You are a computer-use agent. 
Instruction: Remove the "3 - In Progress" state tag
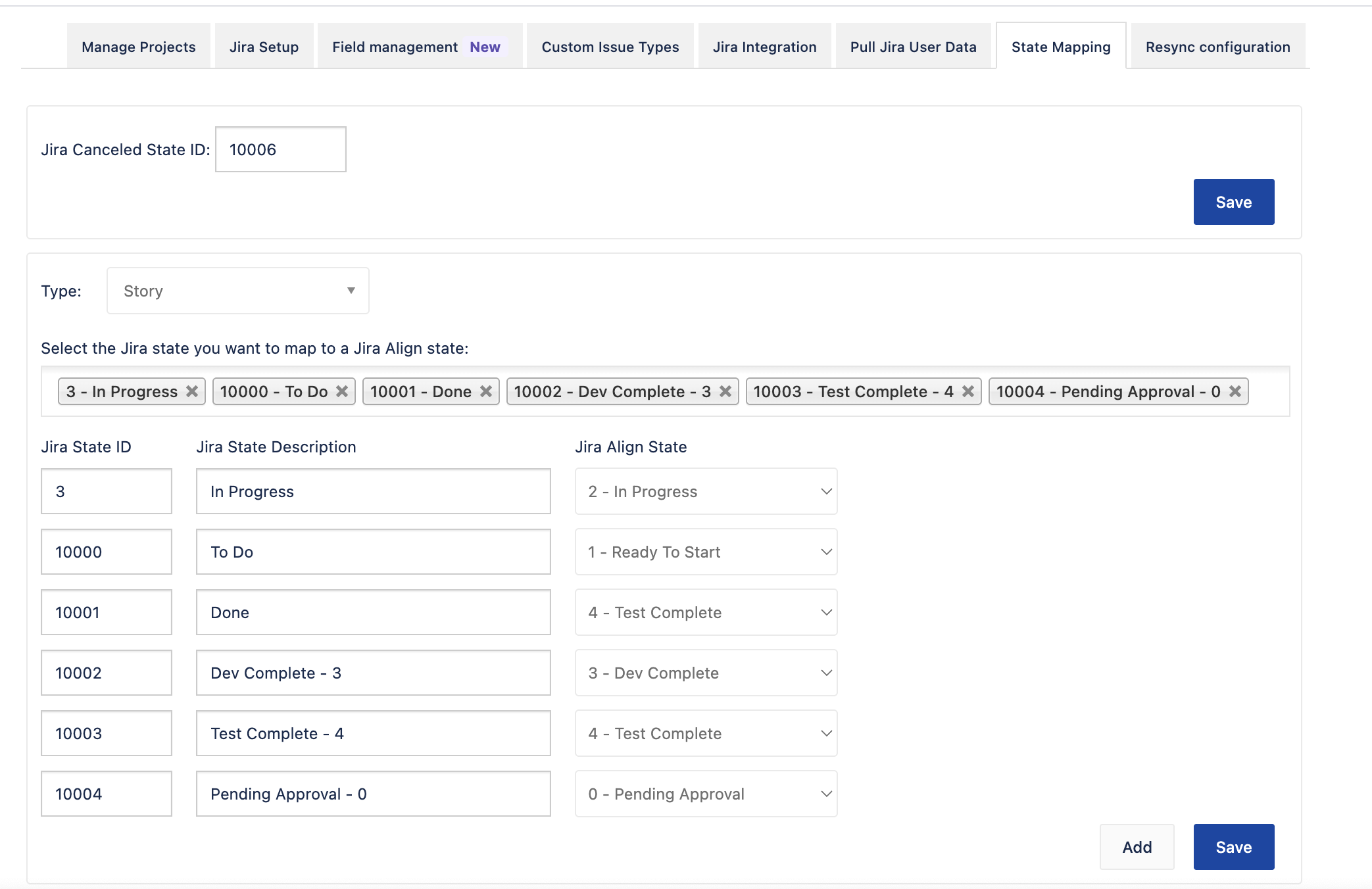click(x=191, y=391)
